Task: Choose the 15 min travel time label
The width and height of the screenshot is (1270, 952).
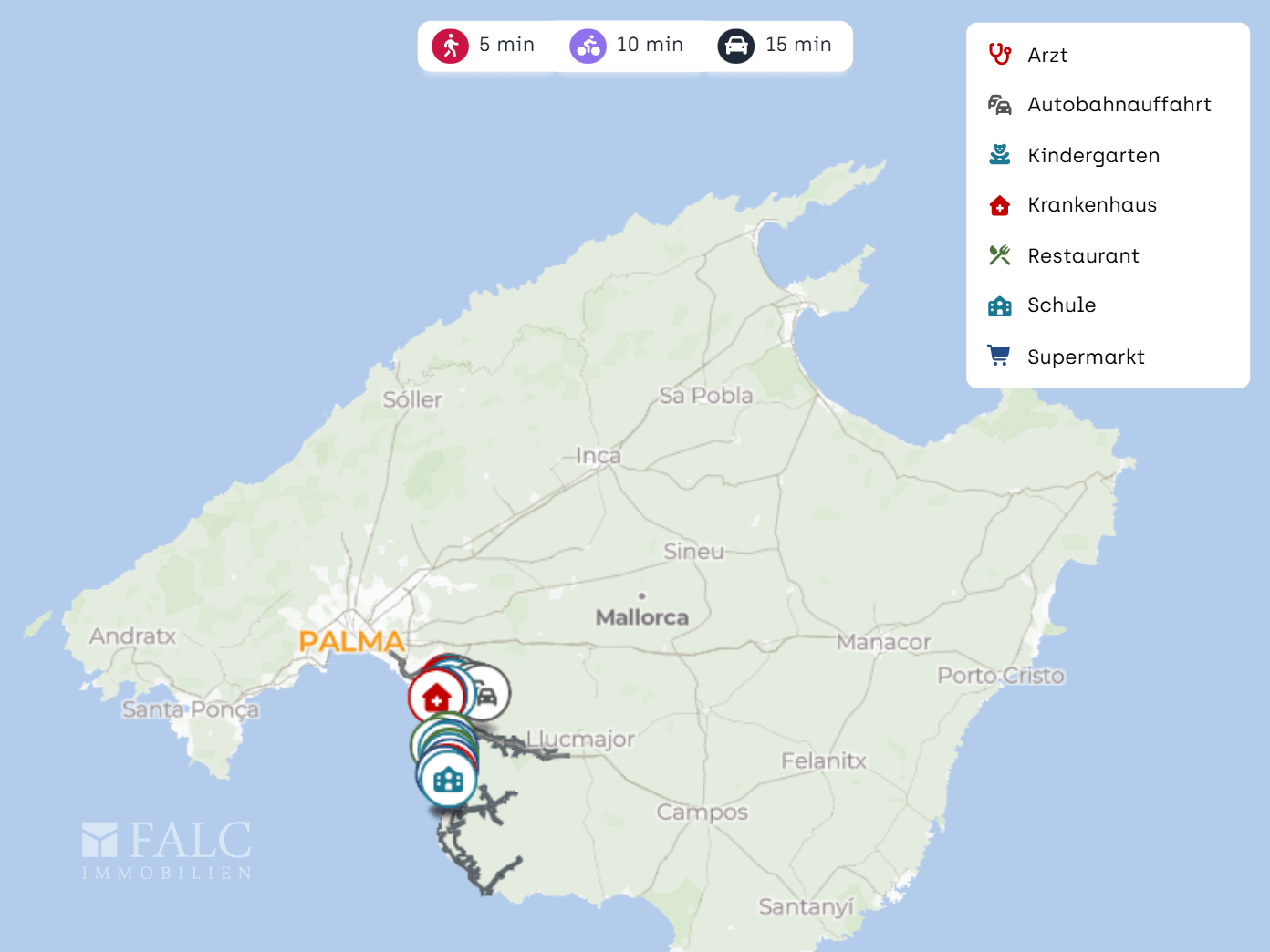Action: pos(798,45)
